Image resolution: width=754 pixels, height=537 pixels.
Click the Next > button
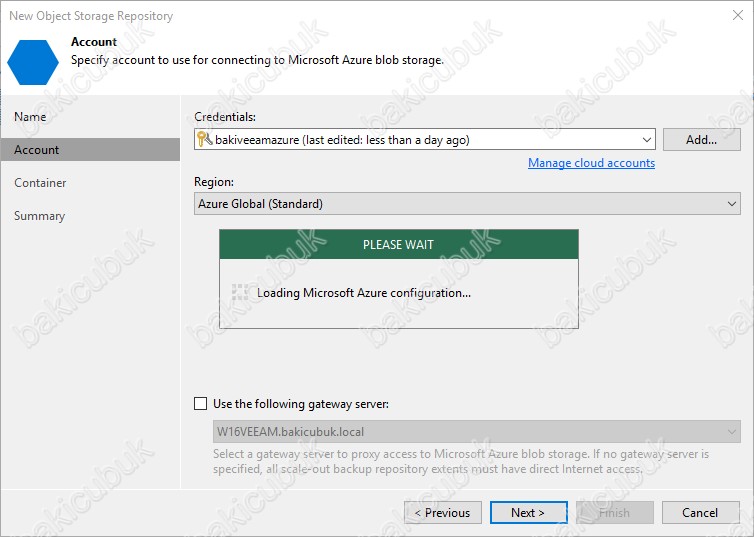[528, 512]
